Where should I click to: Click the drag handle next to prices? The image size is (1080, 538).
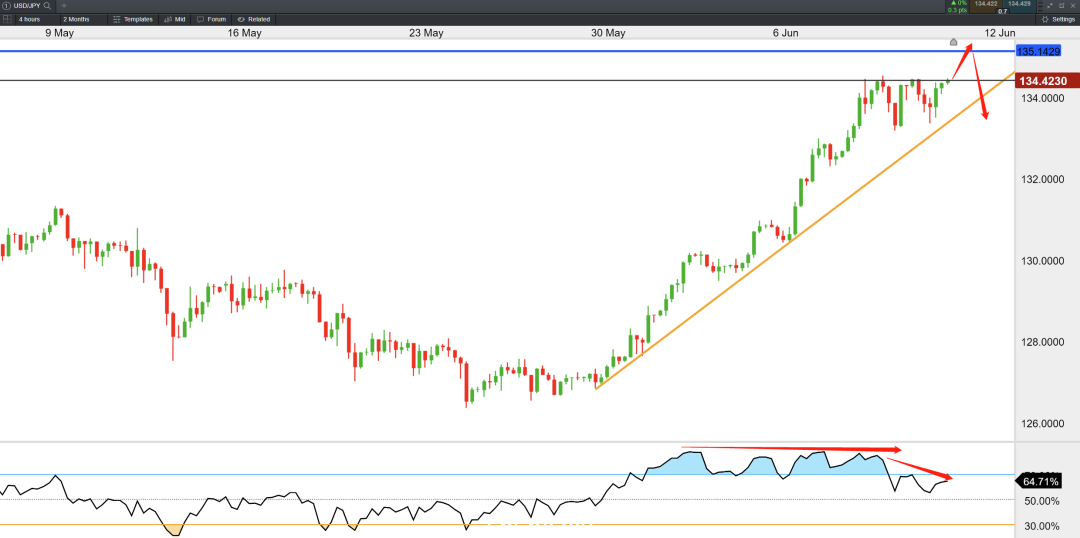tap(1040, 6)
